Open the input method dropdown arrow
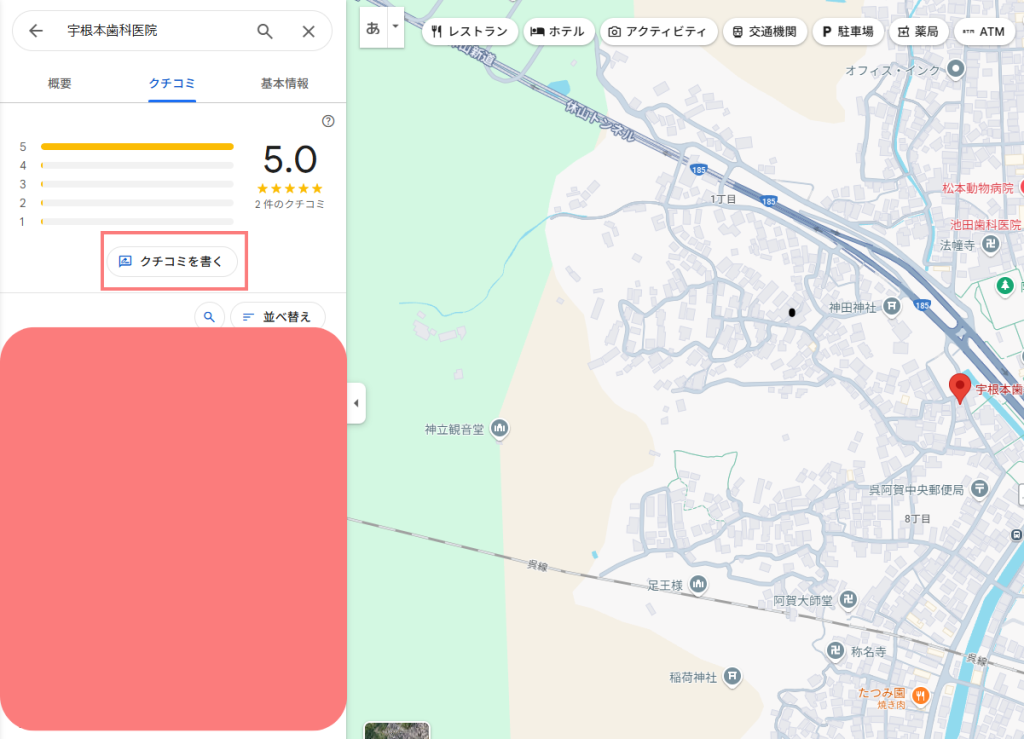This screenshot has width=1024, height=739. coord(395,27)
